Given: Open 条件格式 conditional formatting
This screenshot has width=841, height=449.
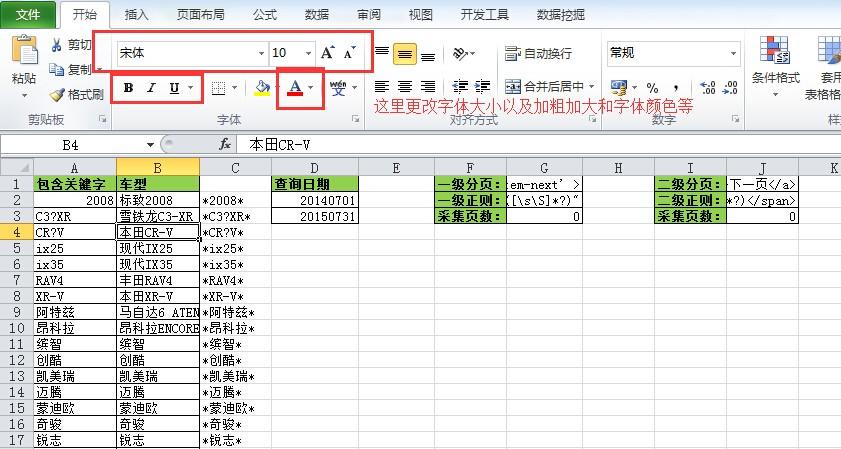Looking at the screenshot, I should click(x=776, y=68).
